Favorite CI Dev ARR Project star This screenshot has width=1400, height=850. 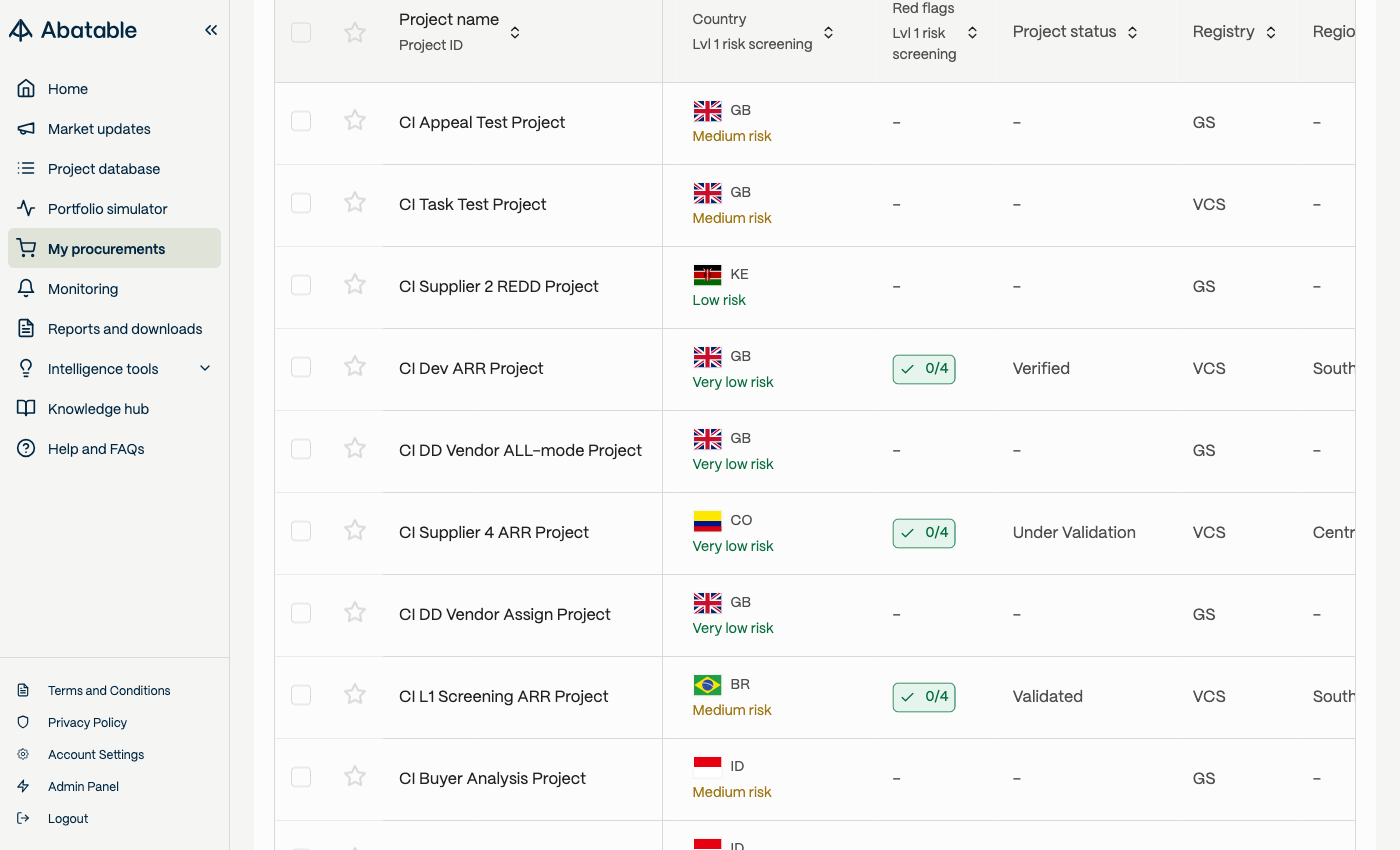[355, 367]
